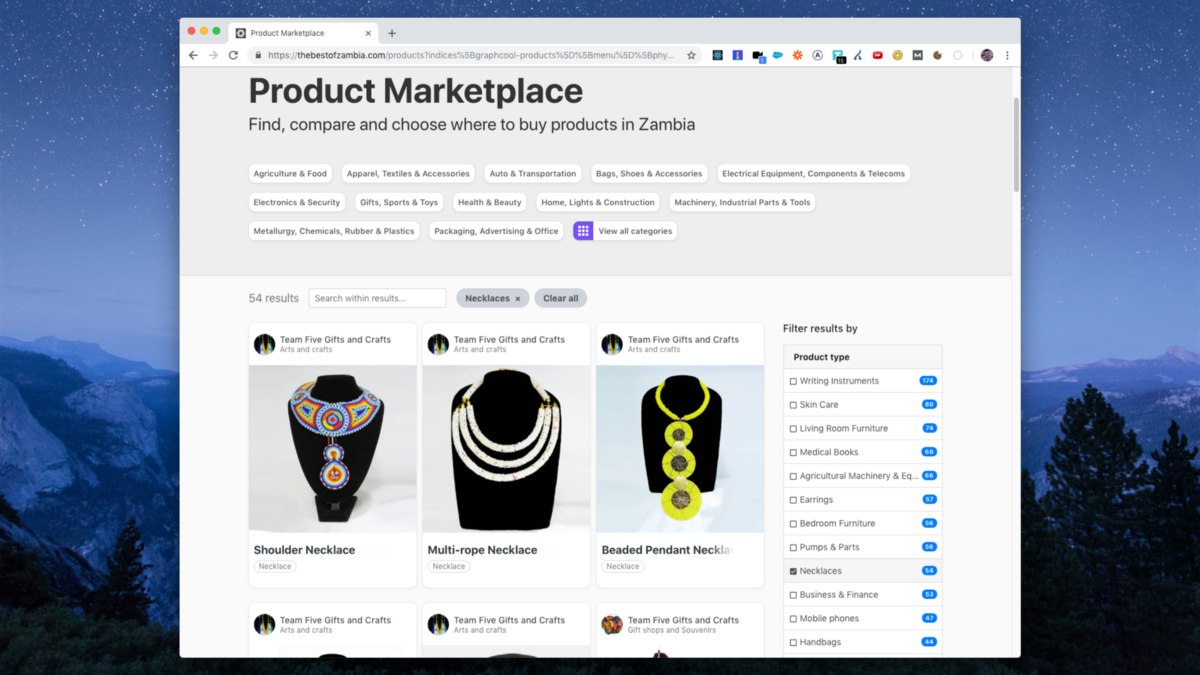
Task: Reload the current page
Action: click(233, 56)
